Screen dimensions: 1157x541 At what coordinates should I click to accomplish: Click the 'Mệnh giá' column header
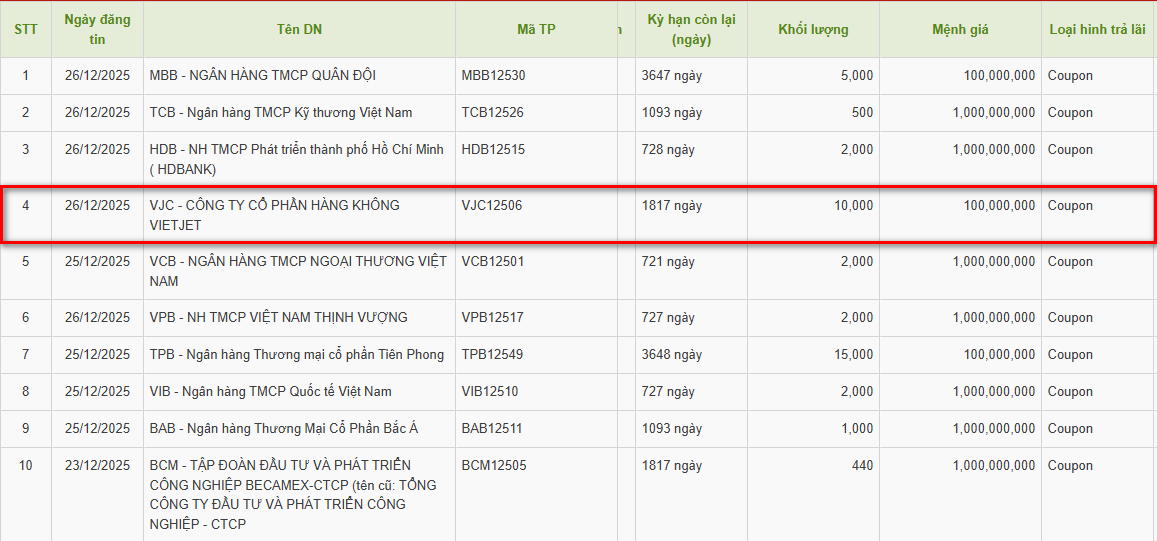(960, 30)
